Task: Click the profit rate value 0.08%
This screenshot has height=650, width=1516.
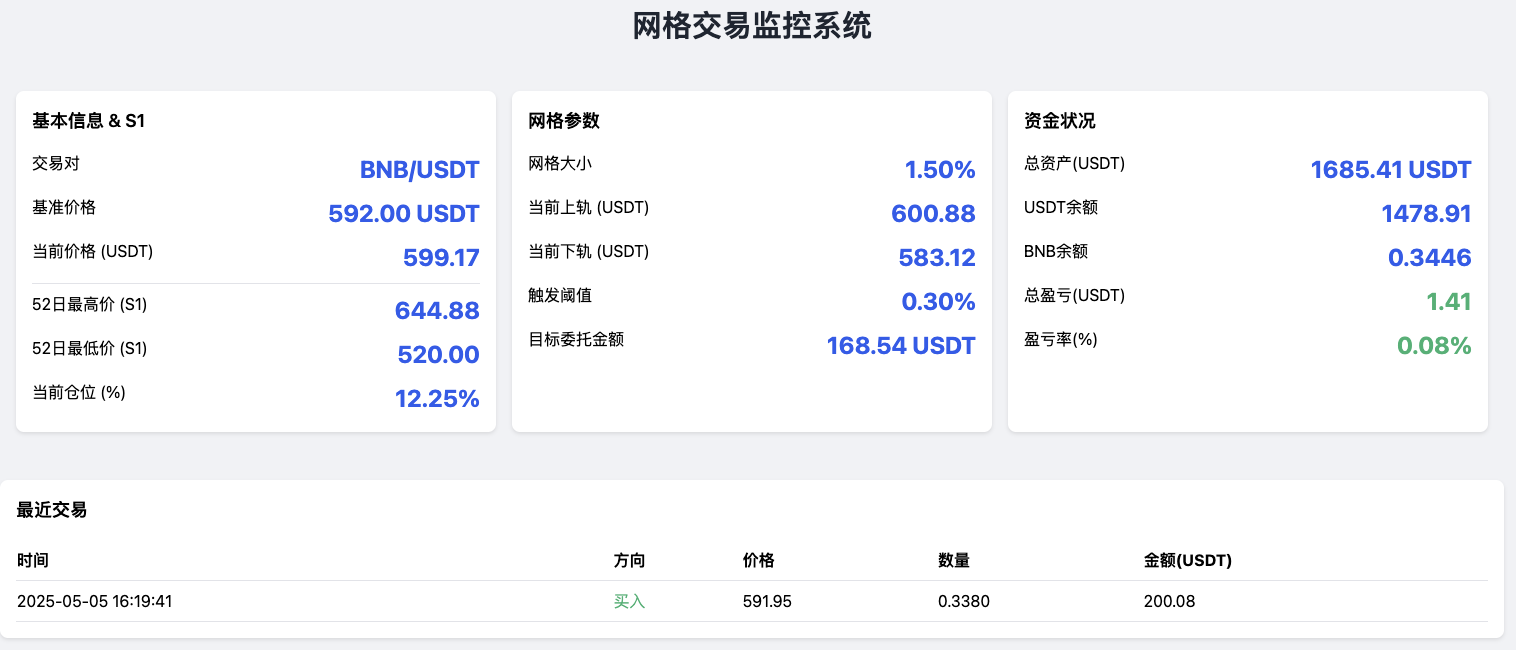Action: (x=1434, y=346)
